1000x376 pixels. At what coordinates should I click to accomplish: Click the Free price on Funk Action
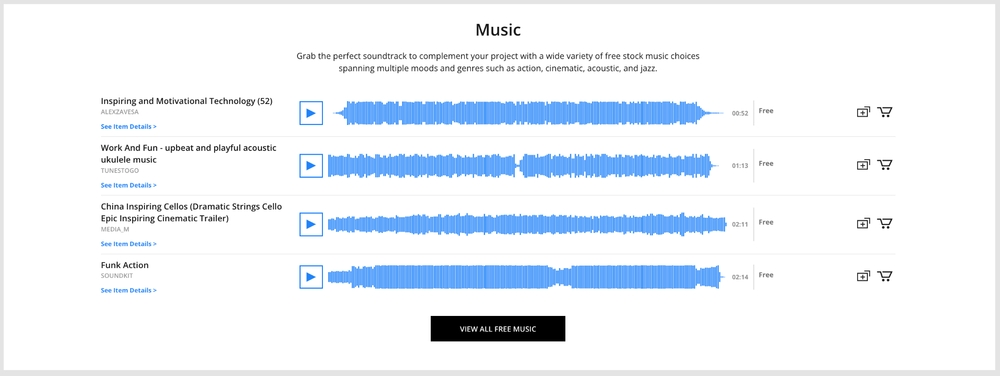coord(766,275)
